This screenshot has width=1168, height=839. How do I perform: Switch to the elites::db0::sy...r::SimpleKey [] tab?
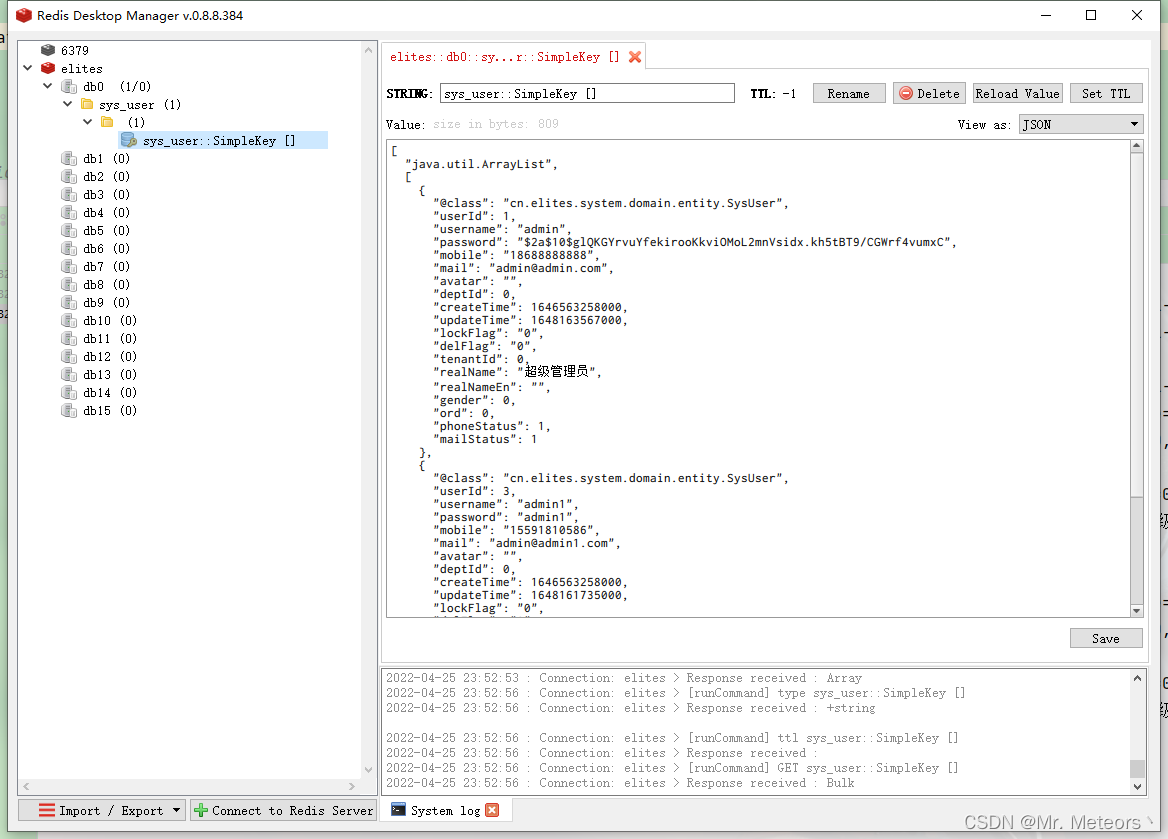click(x=504, y=57)
